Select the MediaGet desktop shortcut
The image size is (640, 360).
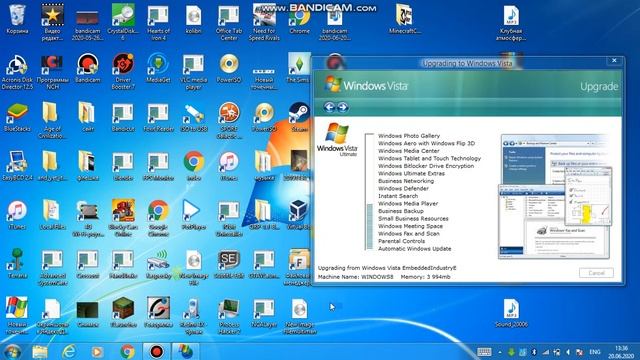(x=158, y=68)
